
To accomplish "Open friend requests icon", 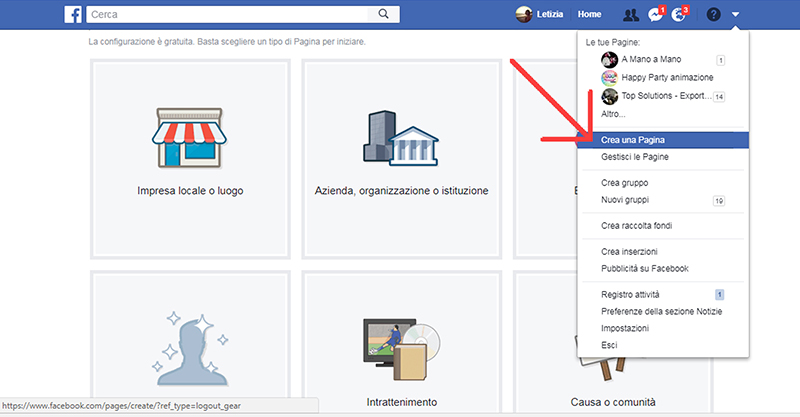I will [x=630, y=15].
